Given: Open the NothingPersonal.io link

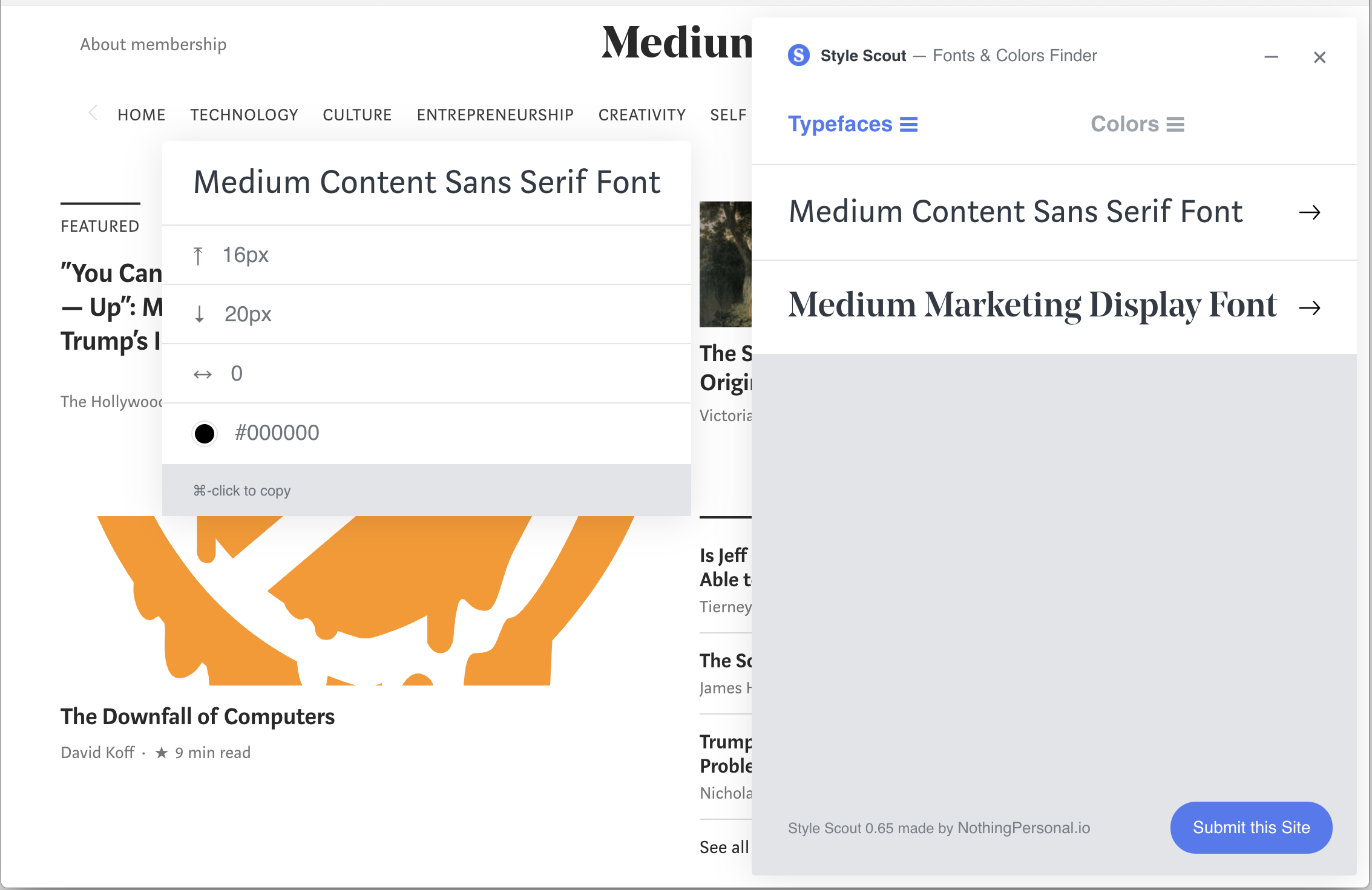Looking at the screenshot, I should coord(1023,828).
